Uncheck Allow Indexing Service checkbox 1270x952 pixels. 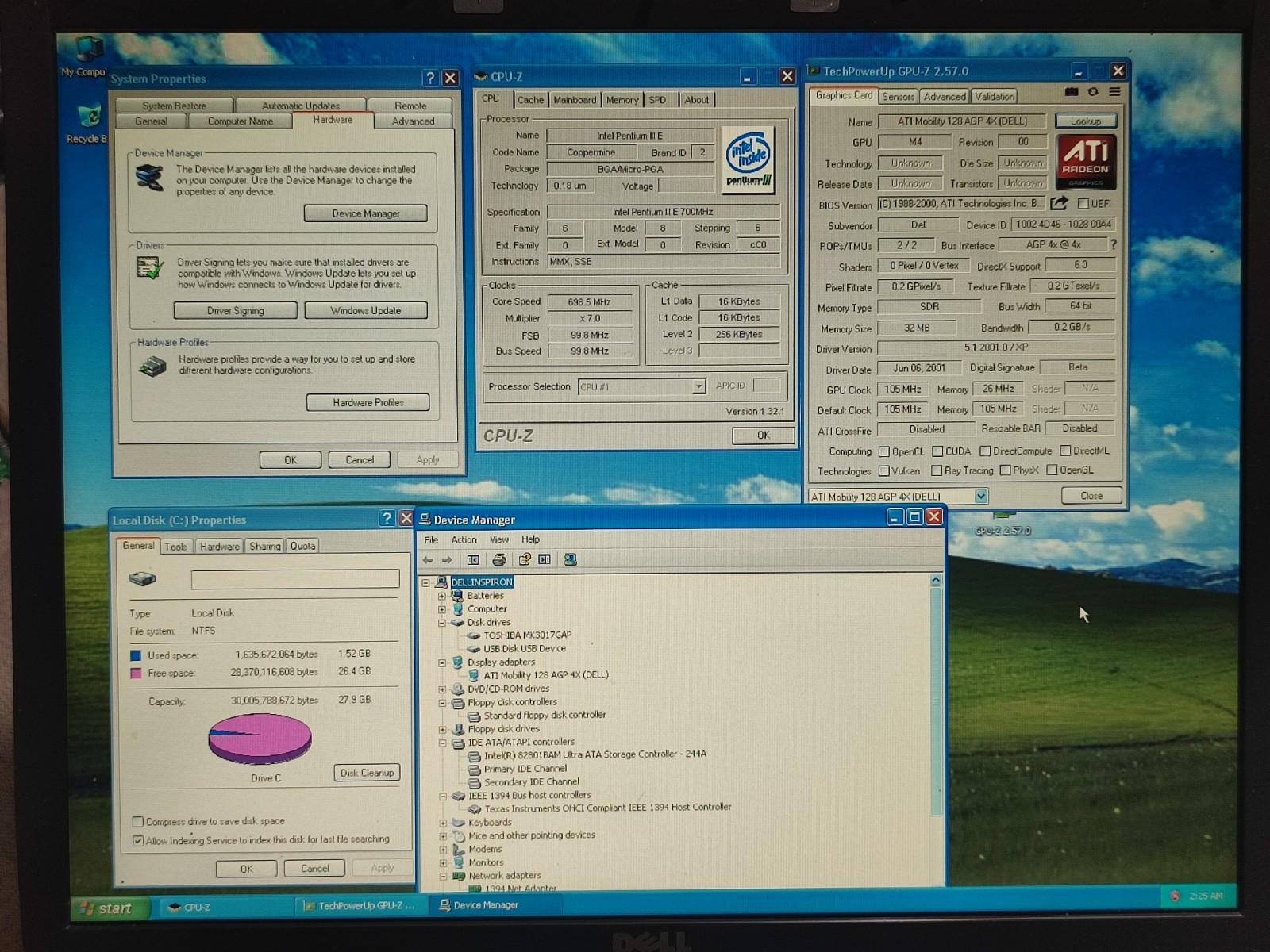pyautogui.click(x=138, y=840)
